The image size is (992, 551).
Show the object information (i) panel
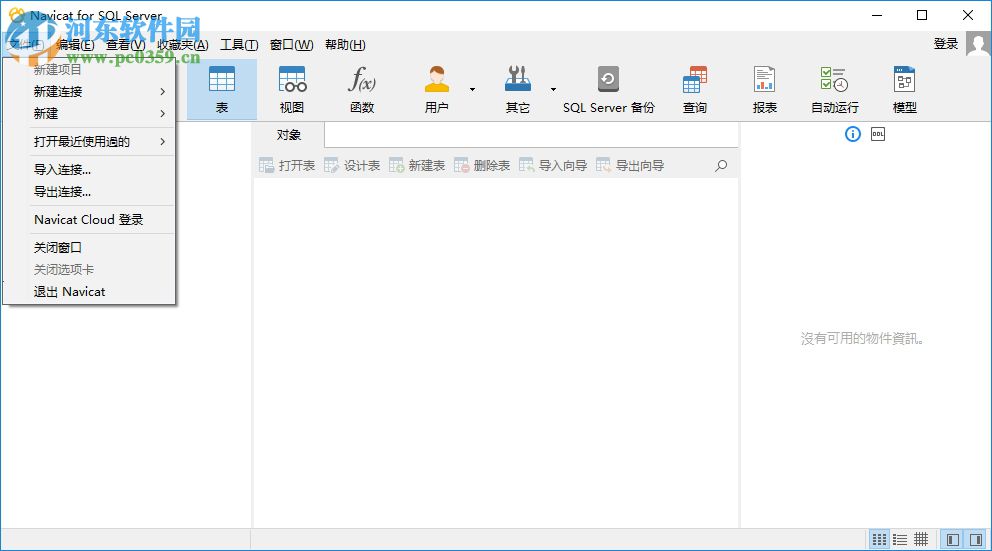point(853,134)
